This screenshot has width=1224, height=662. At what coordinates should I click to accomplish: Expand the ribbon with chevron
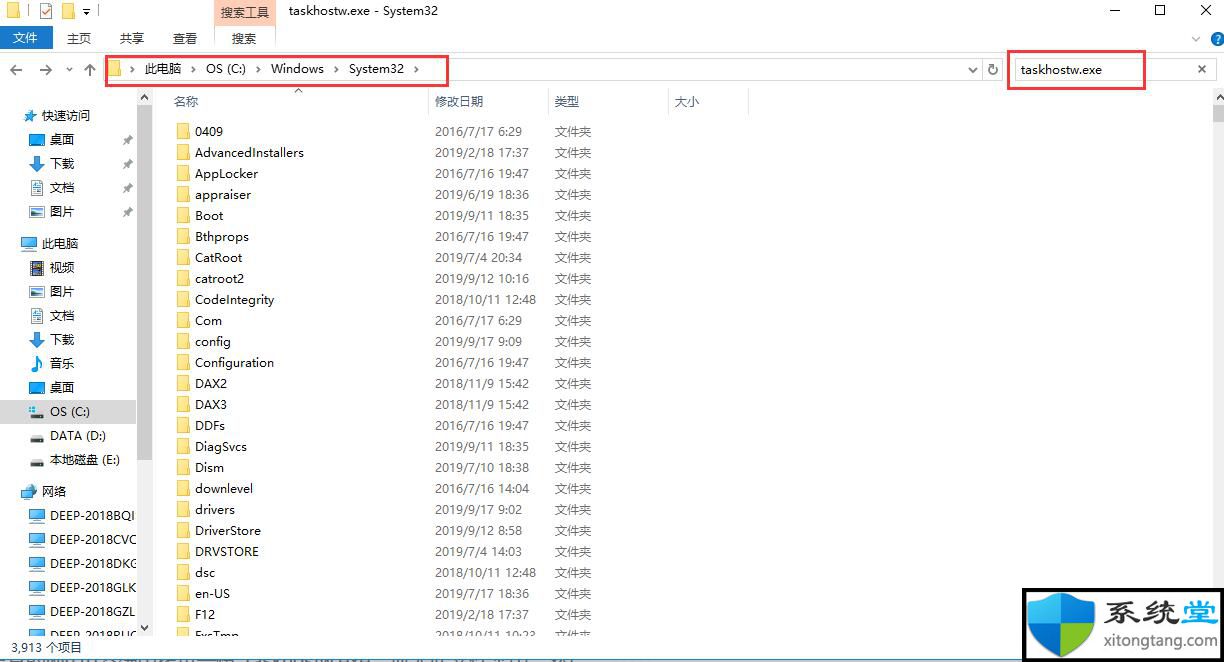1196,39
